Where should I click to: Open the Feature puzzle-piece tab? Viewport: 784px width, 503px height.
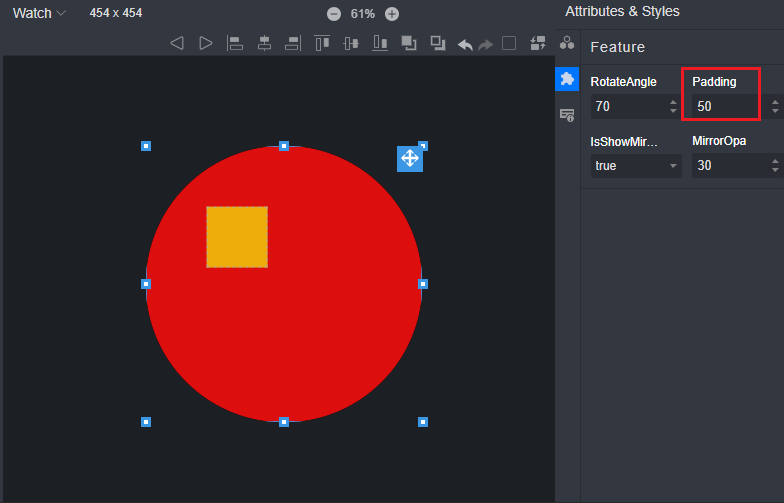[567, 79]
